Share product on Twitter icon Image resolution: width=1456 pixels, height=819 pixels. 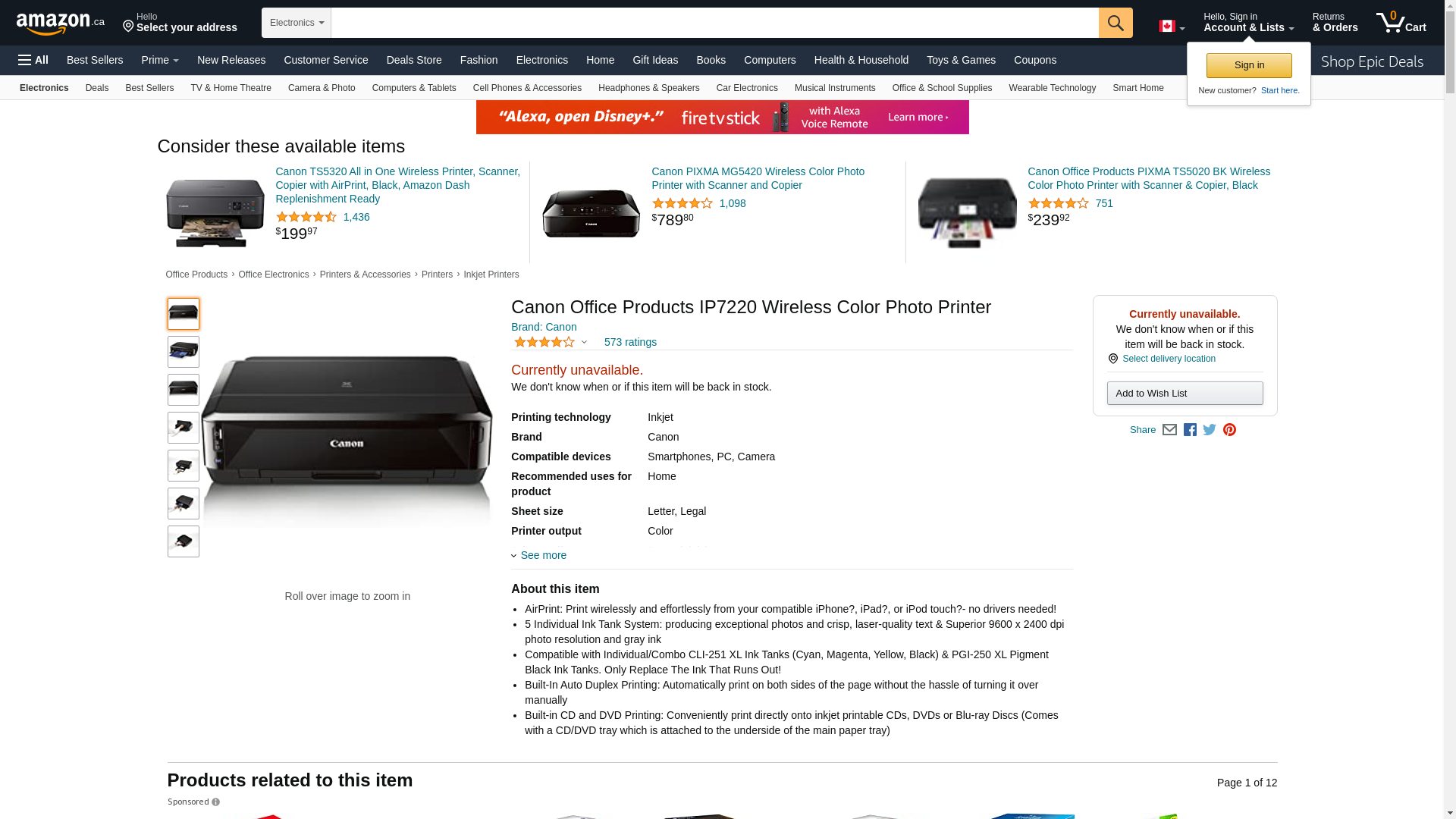point(1210,430)
